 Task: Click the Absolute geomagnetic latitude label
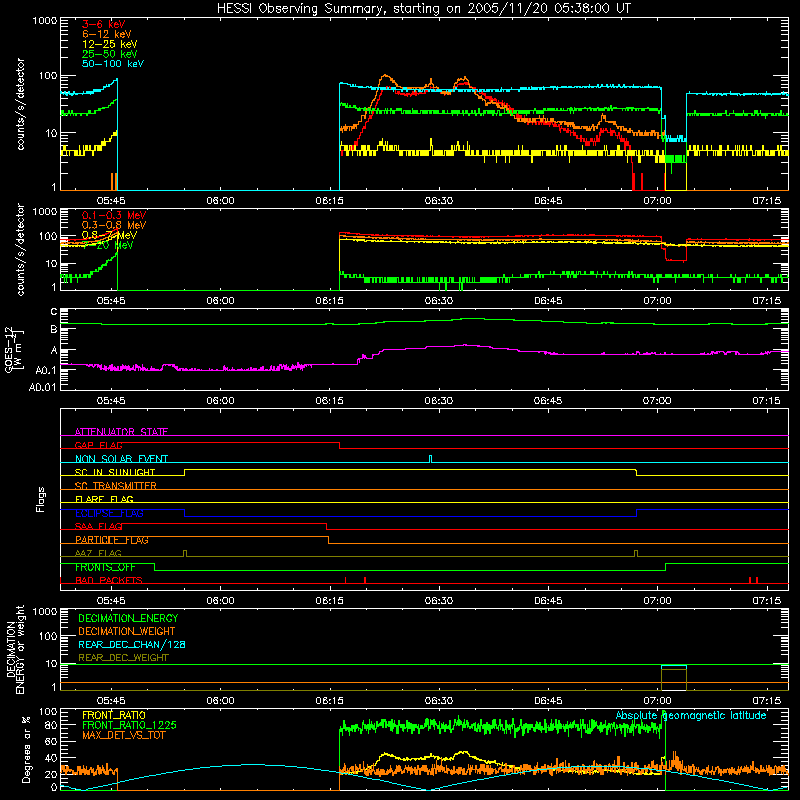tap(691, 715)
